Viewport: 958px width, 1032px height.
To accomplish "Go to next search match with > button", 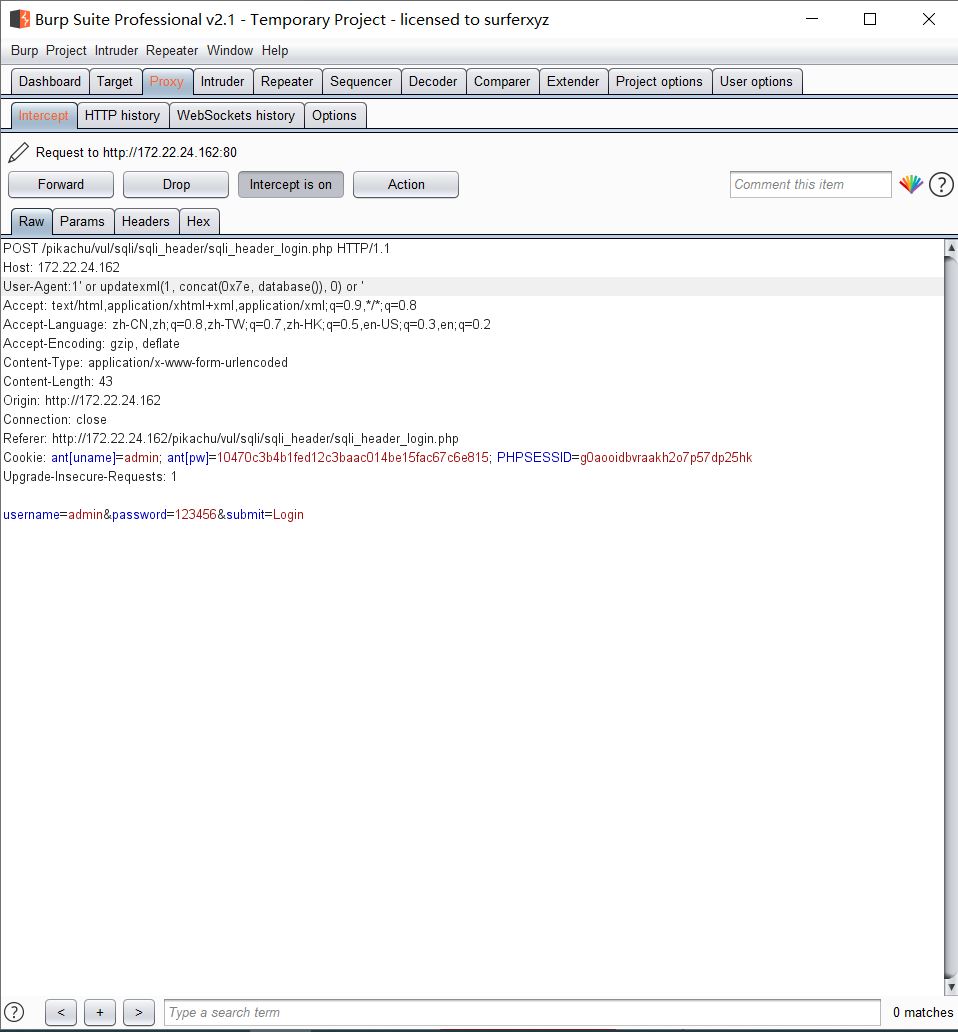I will click(139, 1012).
